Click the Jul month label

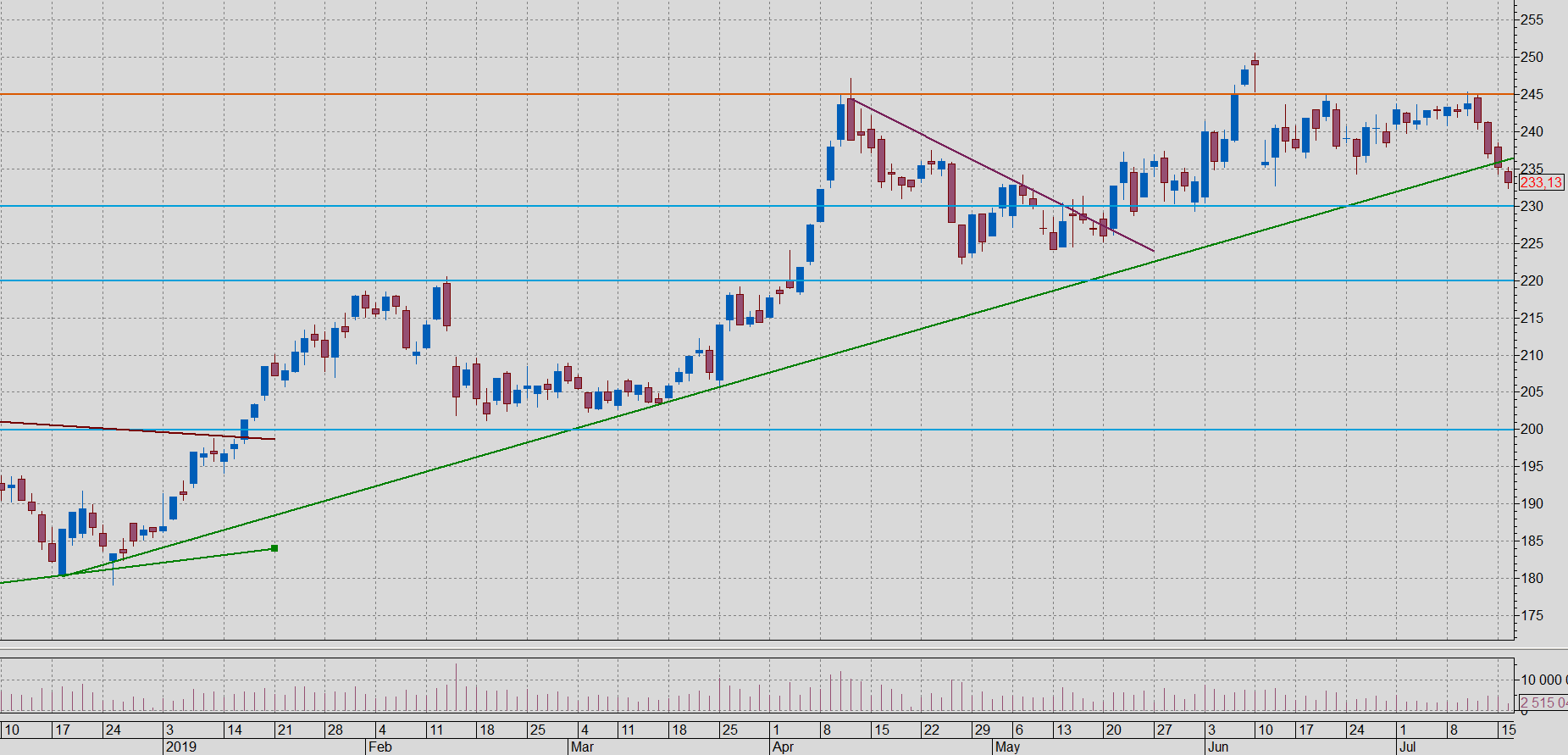pyautogui.click(x=1407, y=747)
